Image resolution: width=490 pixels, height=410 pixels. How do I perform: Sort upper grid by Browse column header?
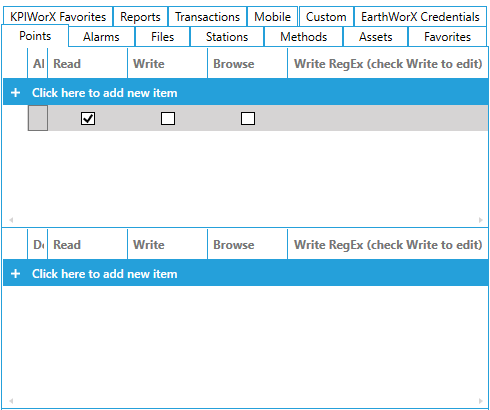coord(247,64)
